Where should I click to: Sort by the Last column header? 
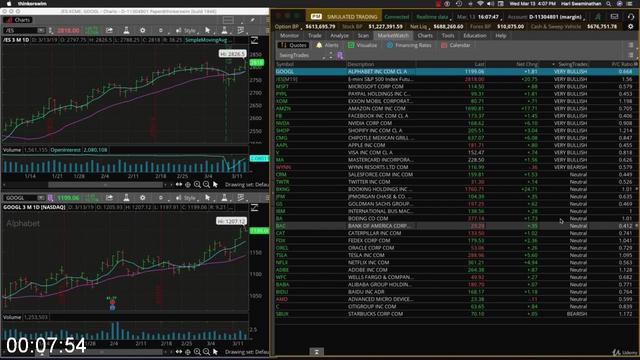click(x=480, y=64)
